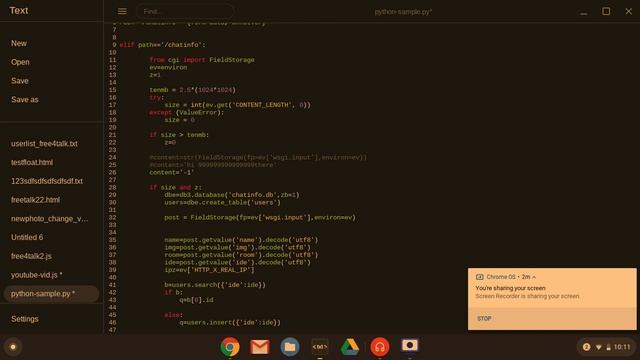Select newphoto_change_v... file
This screenshot has height=360, width=640.
(49, 219)
